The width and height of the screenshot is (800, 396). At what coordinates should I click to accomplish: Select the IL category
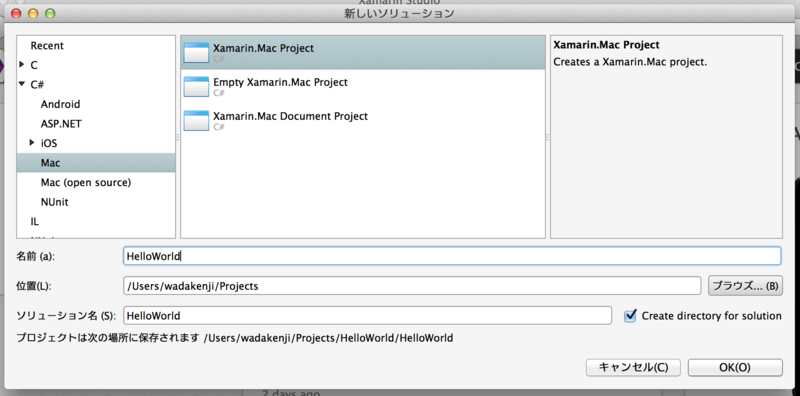coord(35,221)
